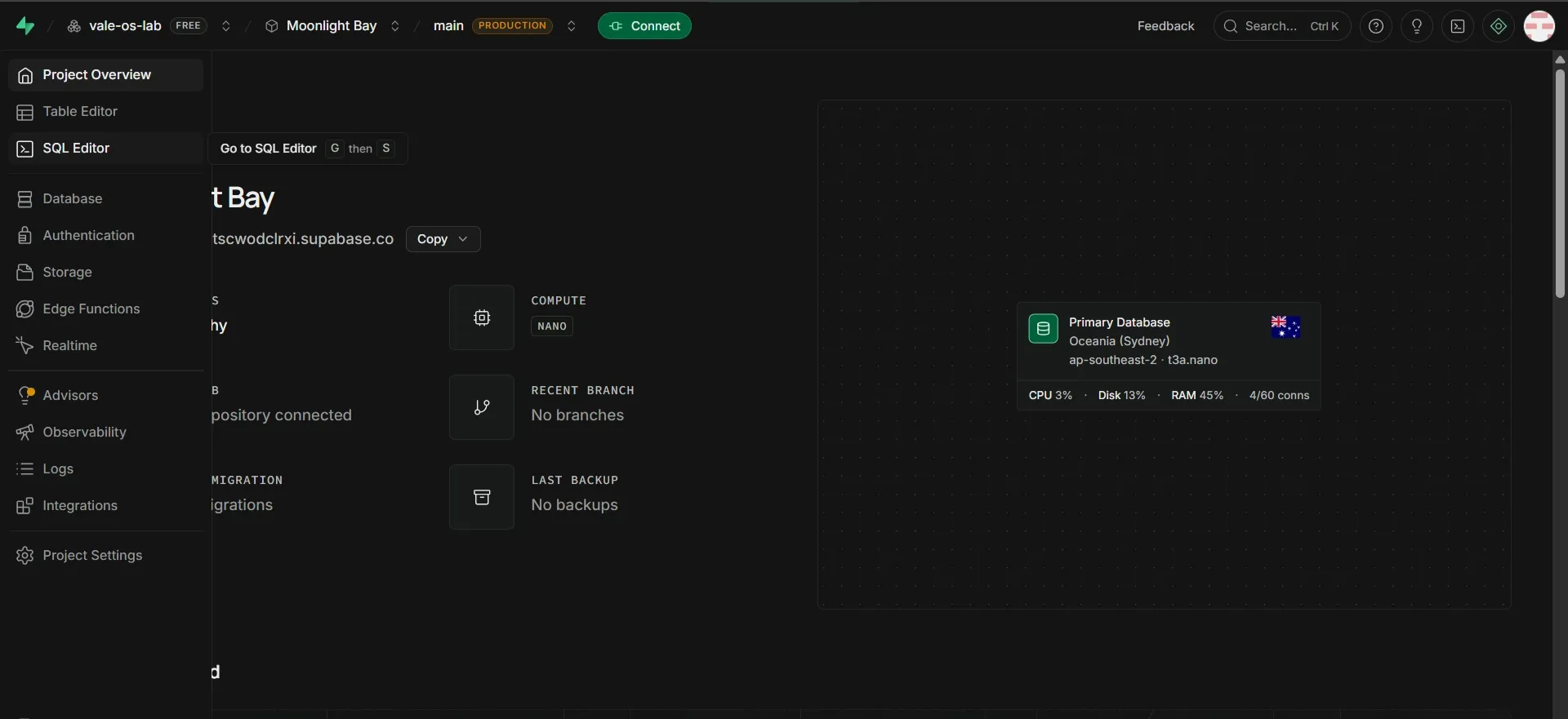
Task: Click the vale-os-lab organization link
Action: [125, 26]
